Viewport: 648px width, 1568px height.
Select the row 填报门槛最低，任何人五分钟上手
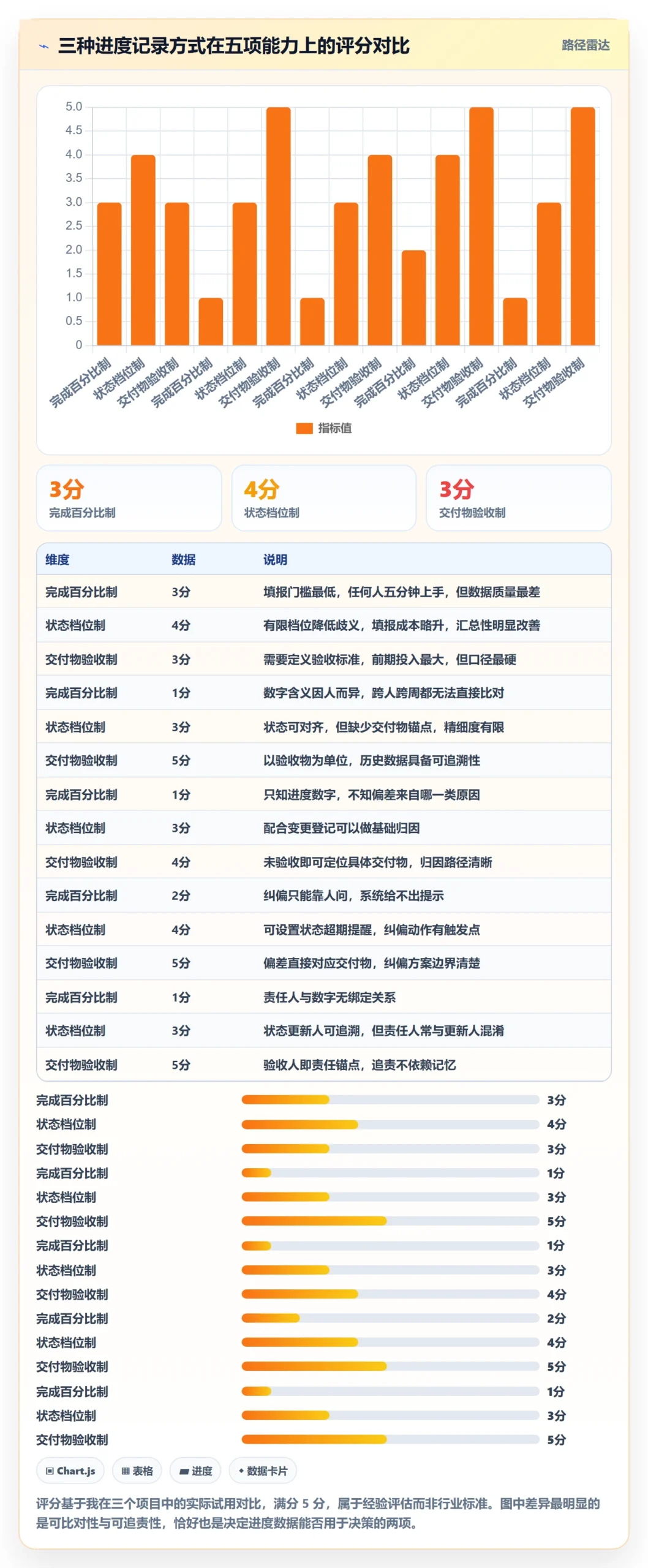(324, 592)
